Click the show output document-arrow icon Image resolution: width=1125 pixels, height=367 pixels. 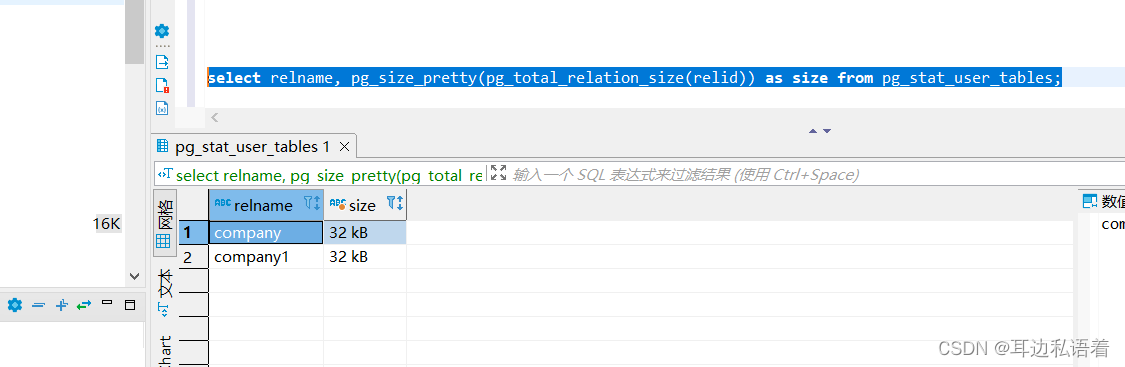162,62
